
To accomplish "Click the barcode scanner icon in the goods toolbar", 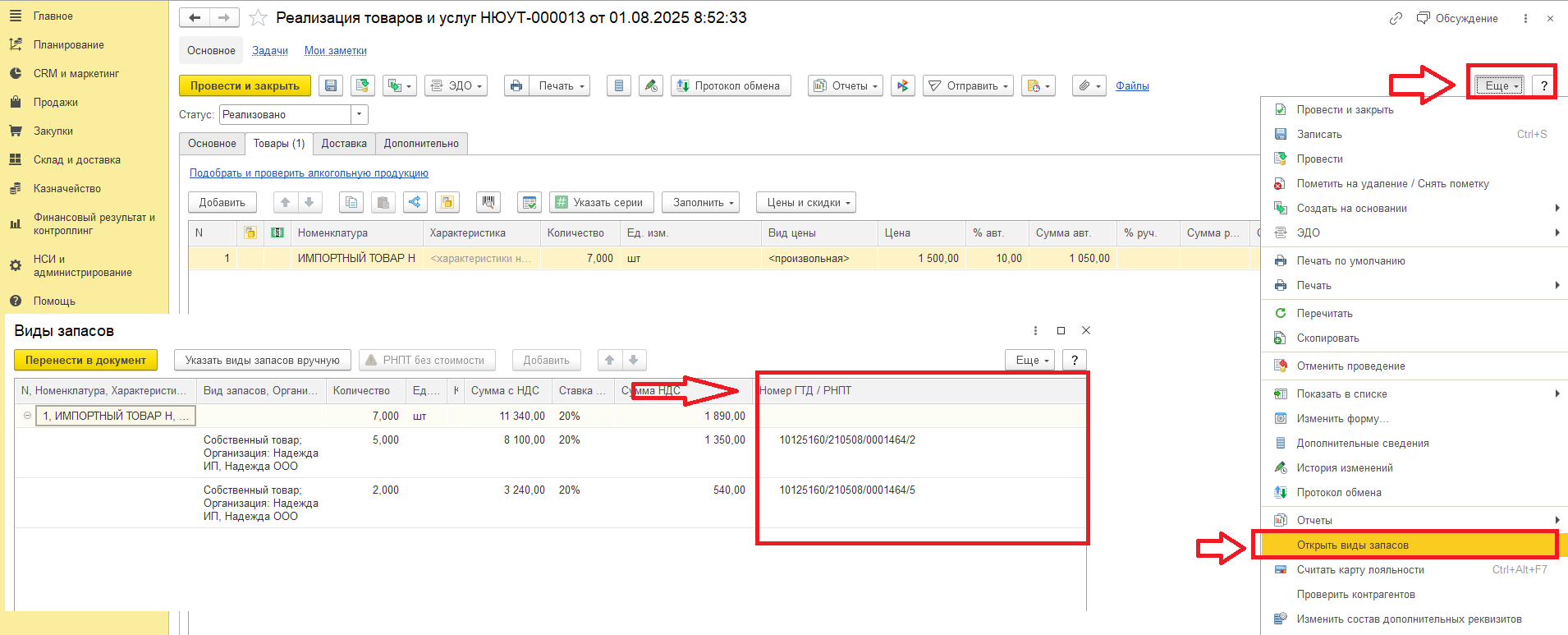I will pos(488,202).
